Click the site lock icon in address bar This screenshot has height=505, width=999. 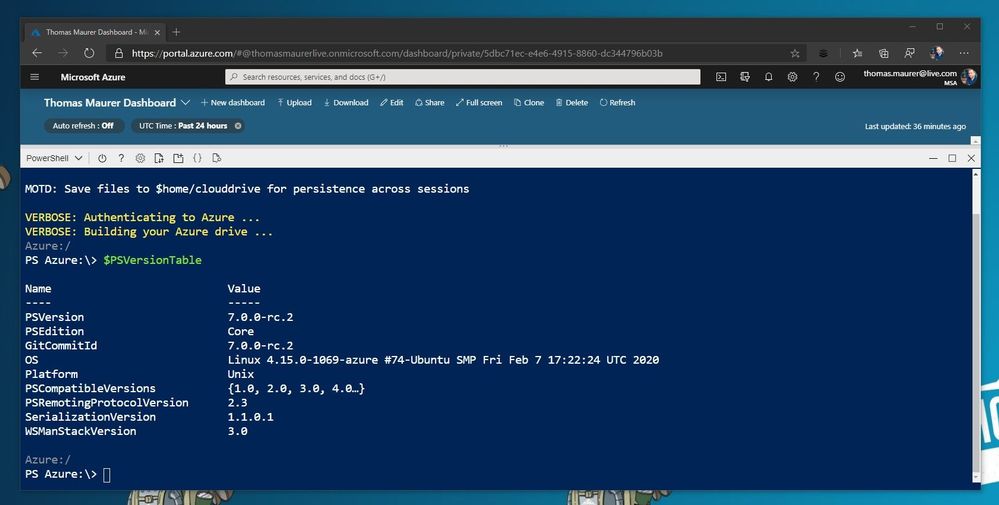point(119,53)
